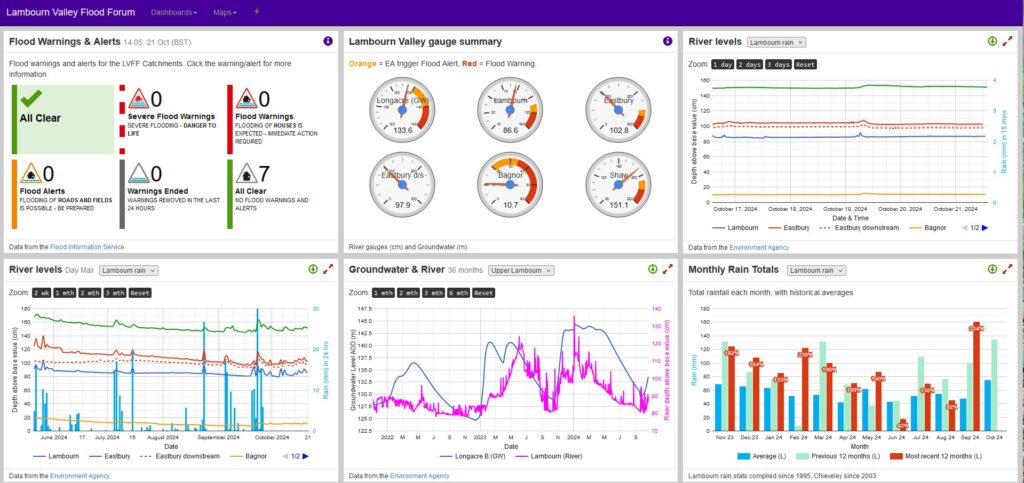Open Lambourn rain dropdown in Monthly Rain Totals
Screen dimensions: 1024x483
[817, 270]
